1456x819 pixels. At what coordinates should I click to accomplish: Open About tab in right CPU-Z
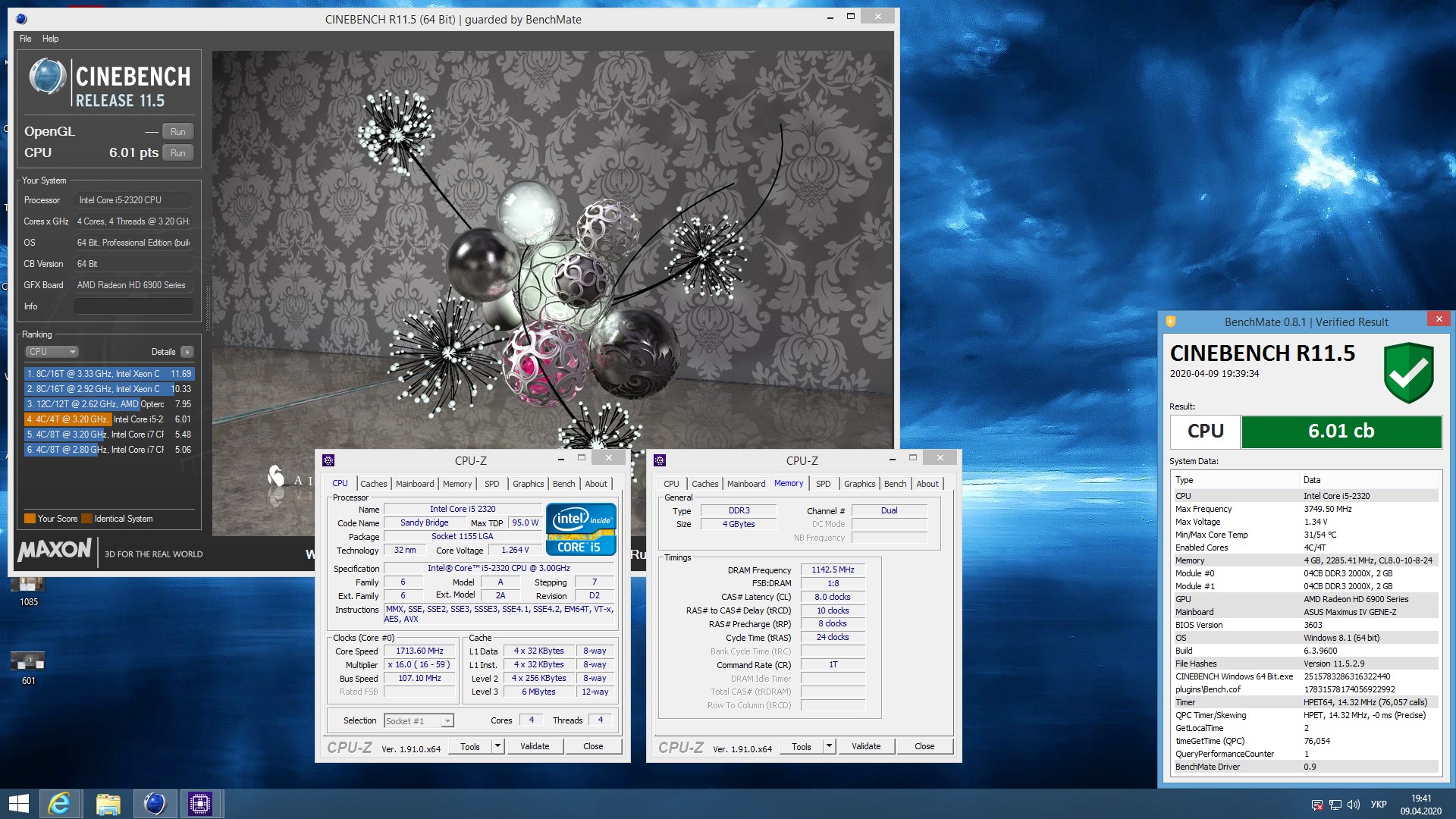(x=927, y=484)
